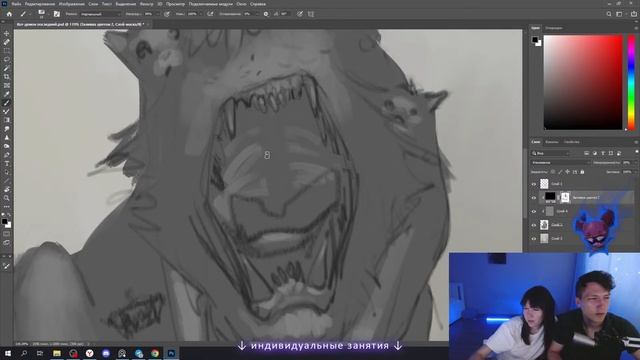Toggle layer filtering switch on/off

637,152
